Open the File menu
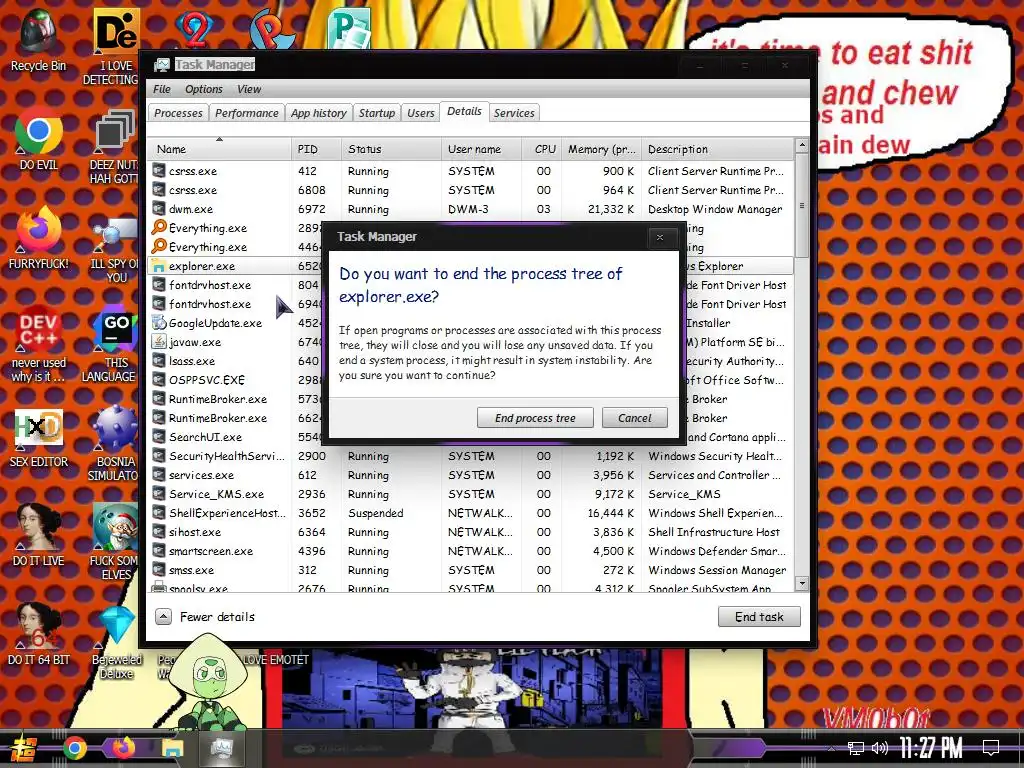Image resolution: width=1024 pixels, height=768 pixels. [x=161, y=89]
